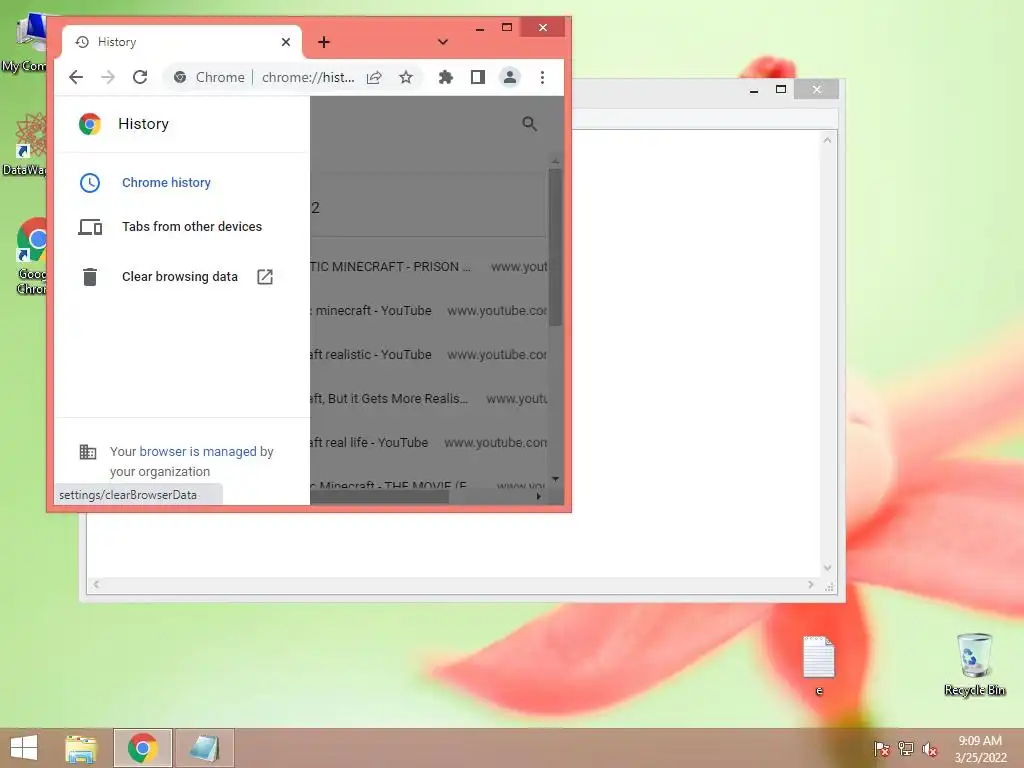The width and height of the screenshot is (1024, 768).
Task: Open the 'browser is managed' link
Action: click(198, 451)
